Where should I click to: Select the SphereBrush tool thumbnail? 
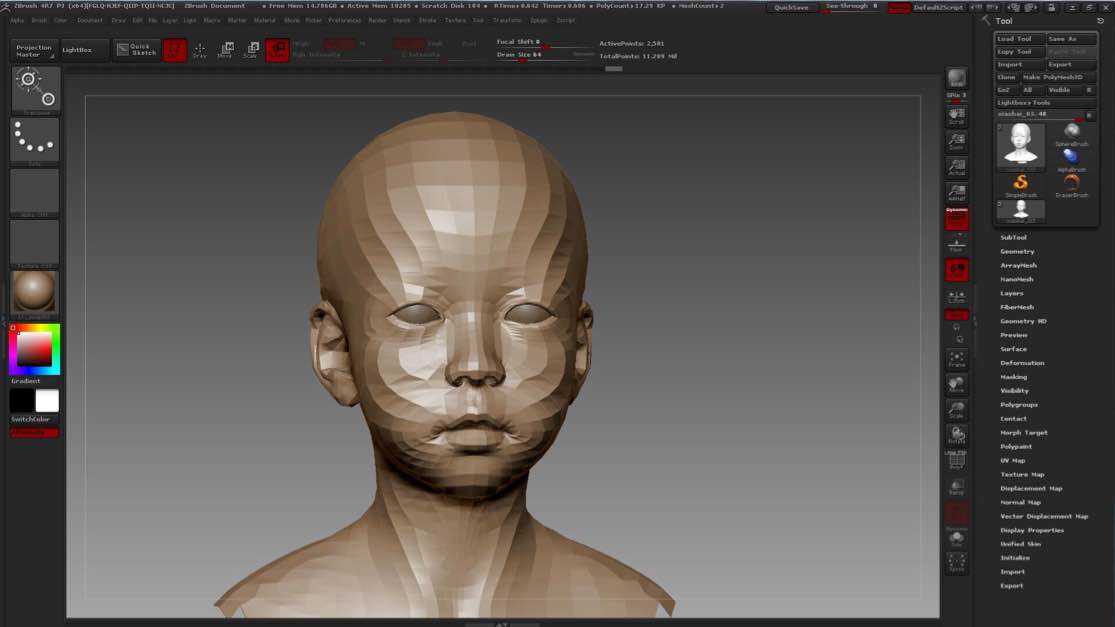pyautogui.click(x=1072, y=134)
